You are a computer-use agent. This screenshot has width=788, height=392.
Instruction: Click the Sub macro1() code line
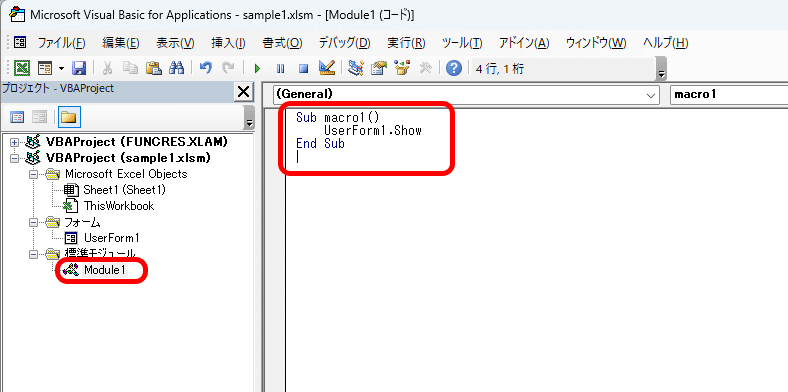[x=337, y=118]
